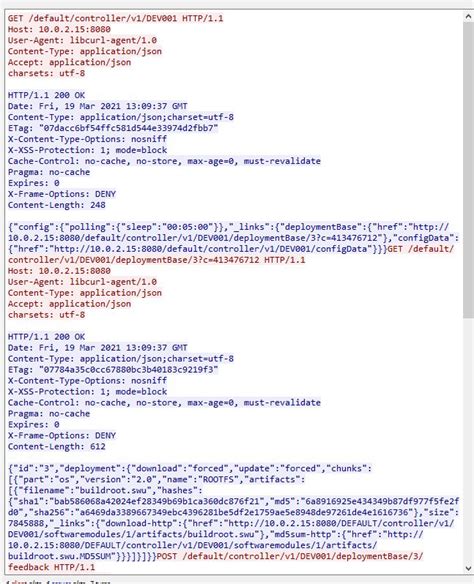Select the ETag line starting with 07dacc6bf
Image resolution: width=474 pixels, height=584 pixels.
coord(113,128)
